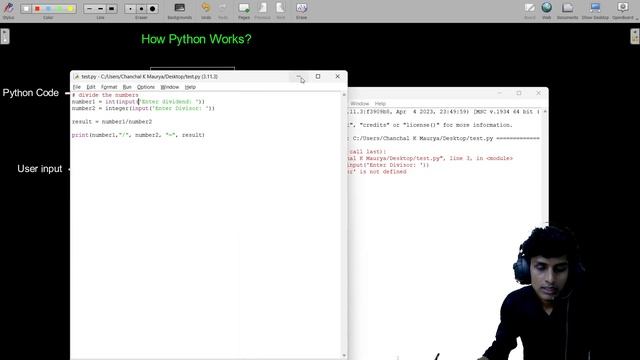
Task: Click the editor scrollbar down arrow
Action: [x=344, y=356]
